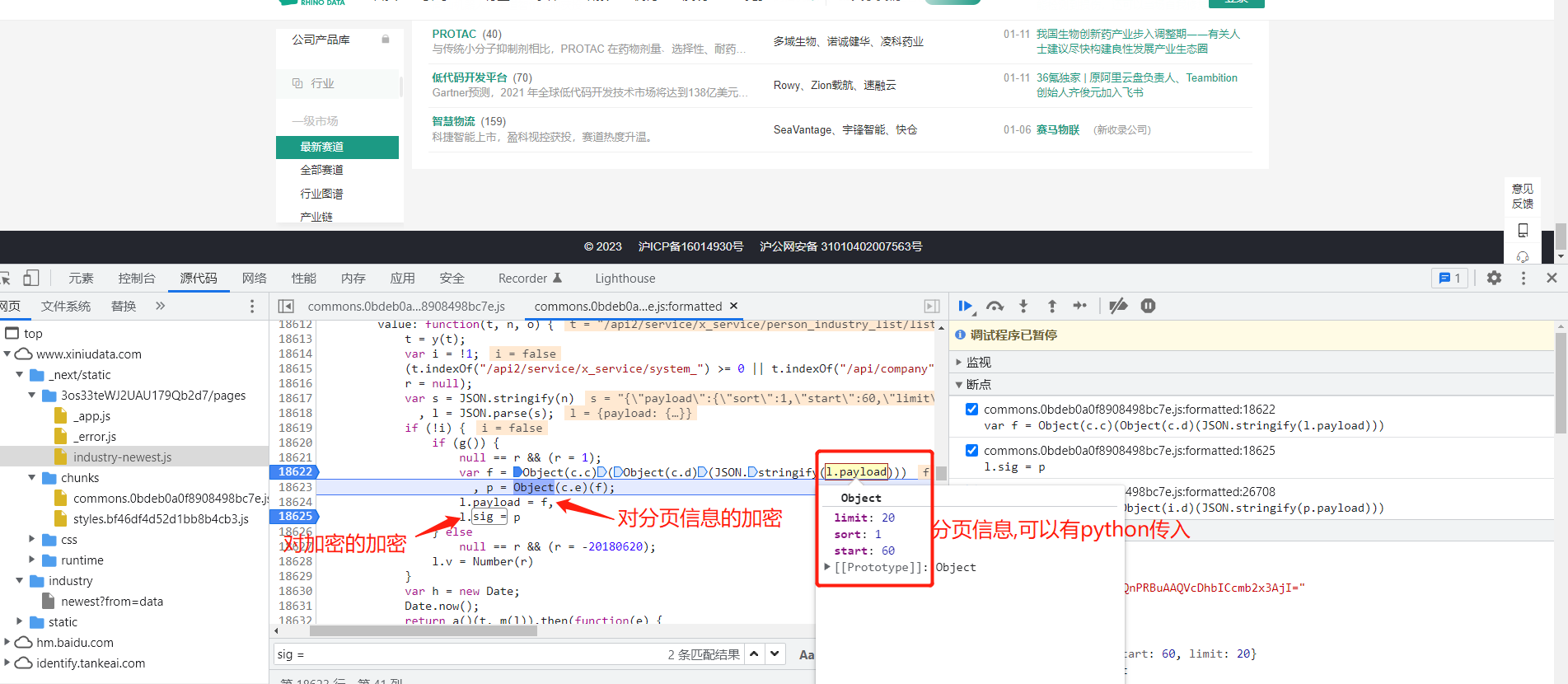Screen dimensions: 1568x684
Task: Click the code editor horizontal scrollbar
Action: (424, 631)
